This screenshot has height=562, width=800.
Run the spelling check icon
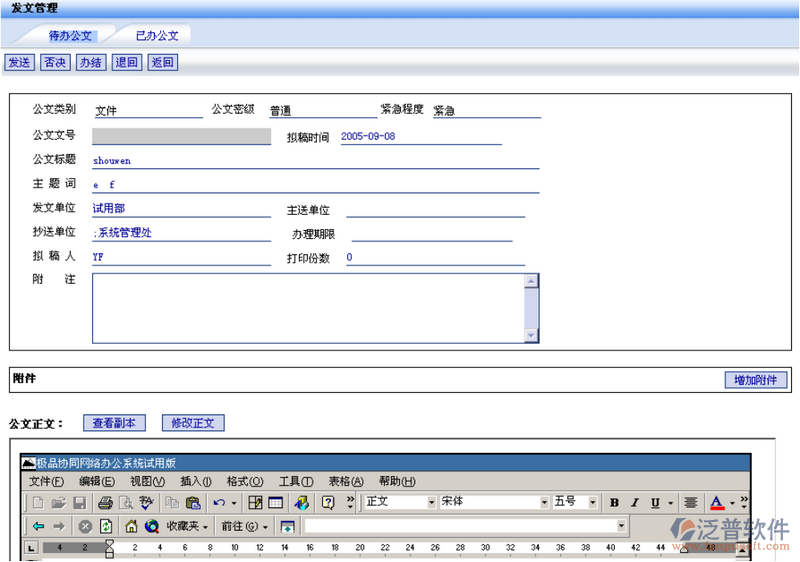point(146,503)
